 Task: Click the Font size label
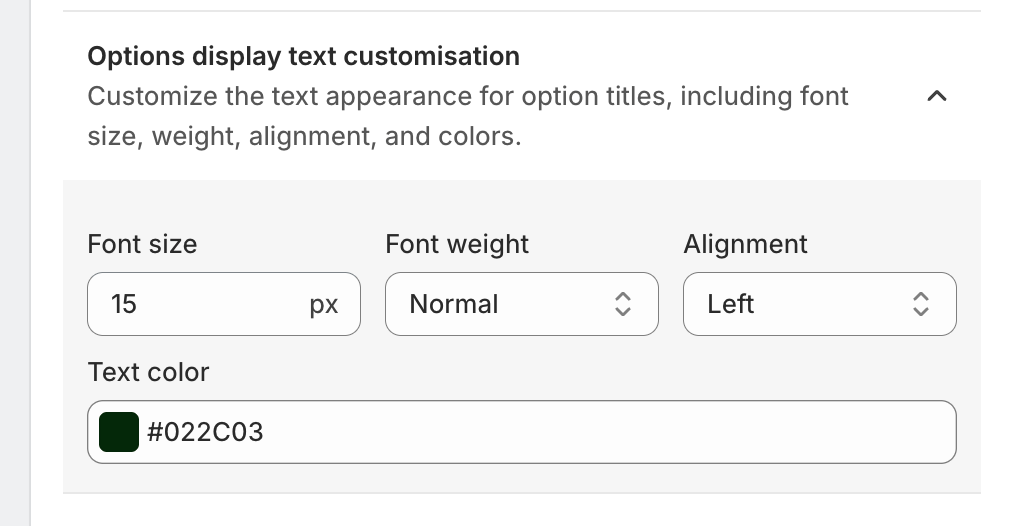tap(142, 244)
